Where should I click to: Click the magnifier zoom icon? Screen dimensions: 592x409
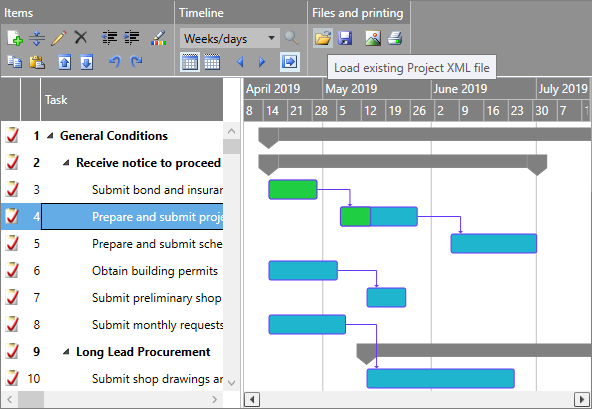tap(291, 38)
